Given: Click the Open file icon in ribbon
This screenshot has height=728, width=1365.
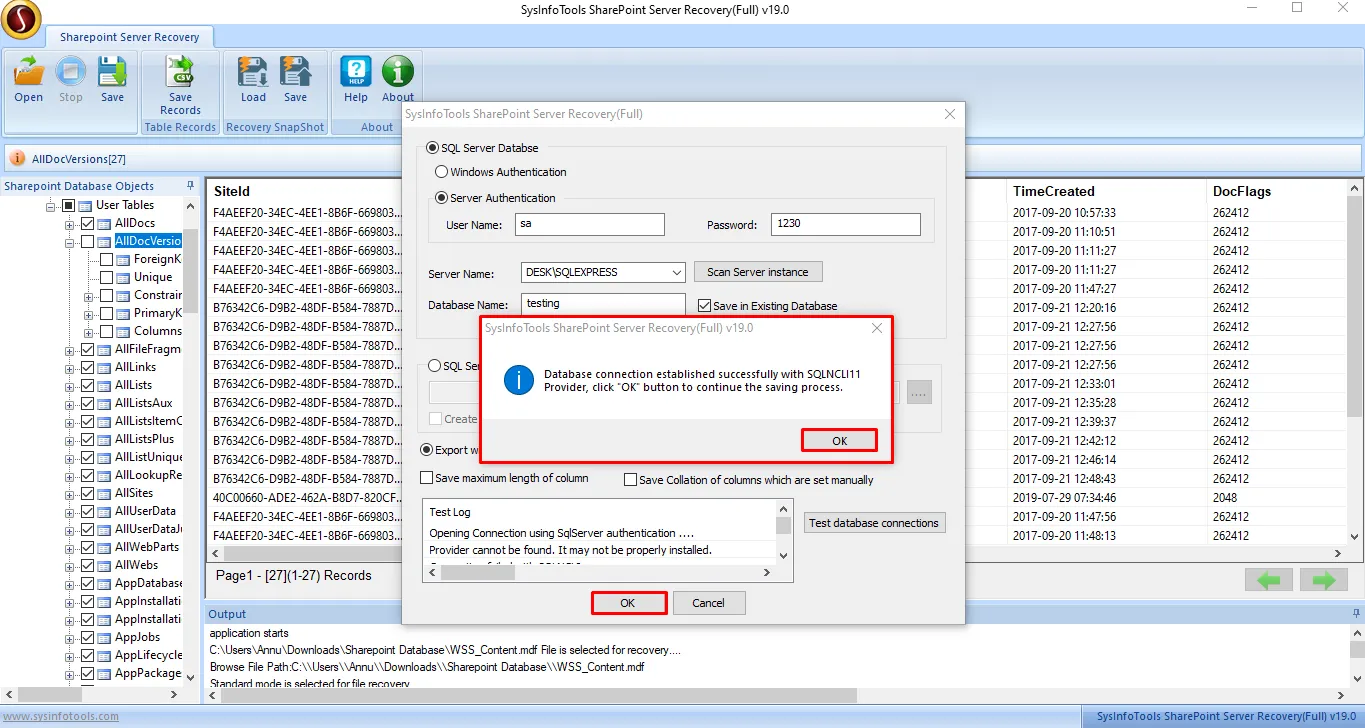Looking at the screenshot, I should (x=29, y=72).
